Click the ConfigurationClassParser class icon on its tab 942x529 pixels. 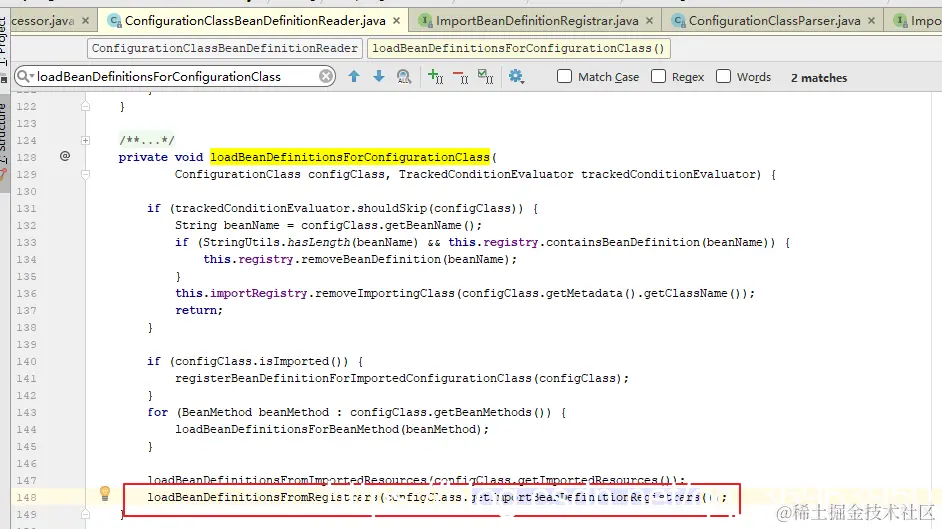point(678,21)
